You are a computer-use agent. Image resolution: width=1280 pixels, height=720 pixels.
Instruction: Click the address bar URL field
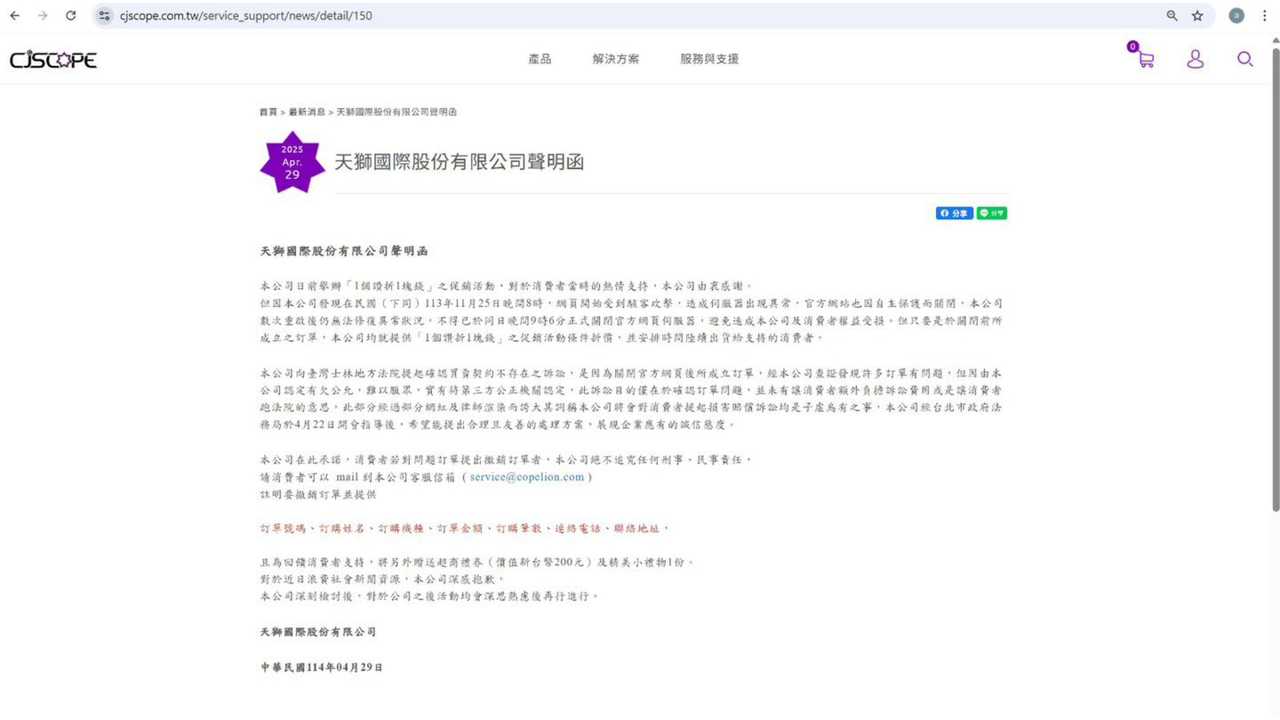(600, 16)
